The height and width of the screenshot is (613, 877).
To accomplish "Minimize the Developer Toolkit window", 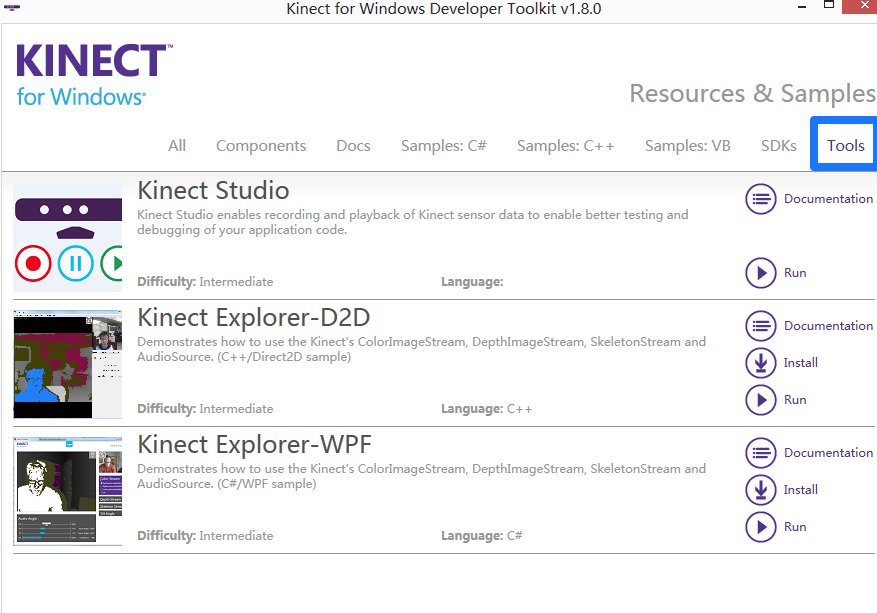I will click(802, 7).
